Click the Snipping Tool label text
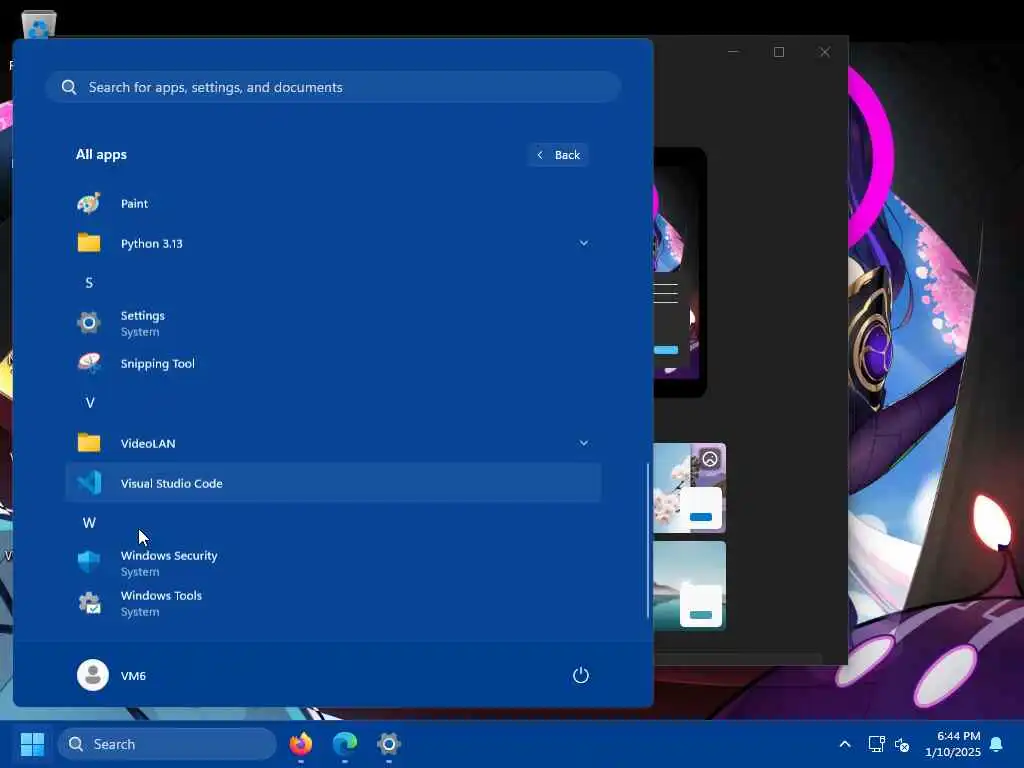1024x768 pixels. click(157, 364)
